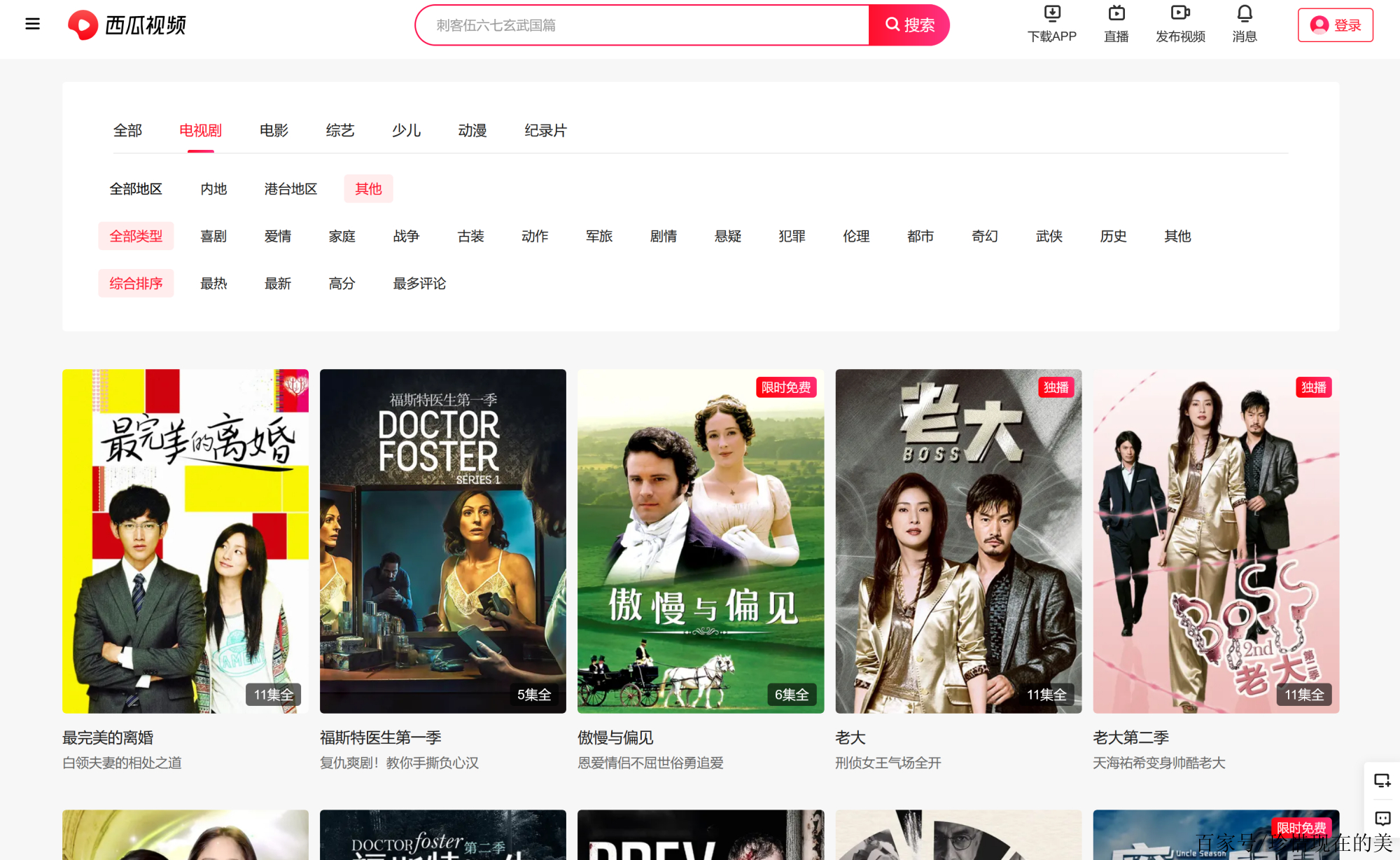This screenshot has height=860, width=1400.
Task: Click the floating screen-add widget icon
Action: click(x=1382, y=780)
